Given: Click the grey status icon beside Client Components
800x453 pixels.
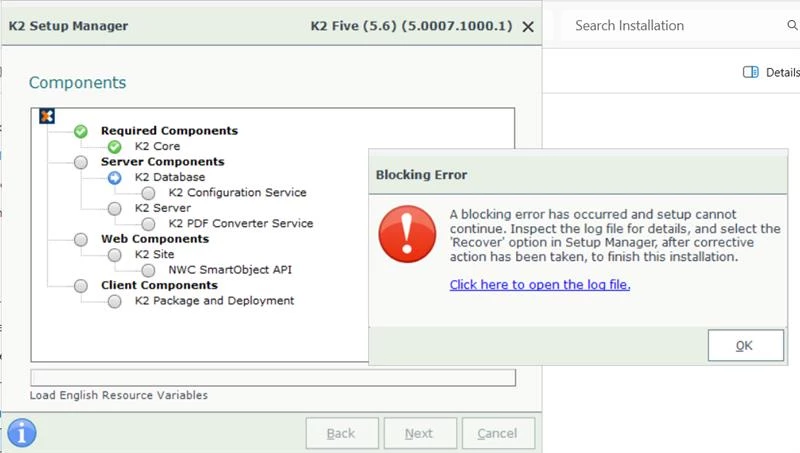Looking at the screenshot, I should (x=81, y=286).
